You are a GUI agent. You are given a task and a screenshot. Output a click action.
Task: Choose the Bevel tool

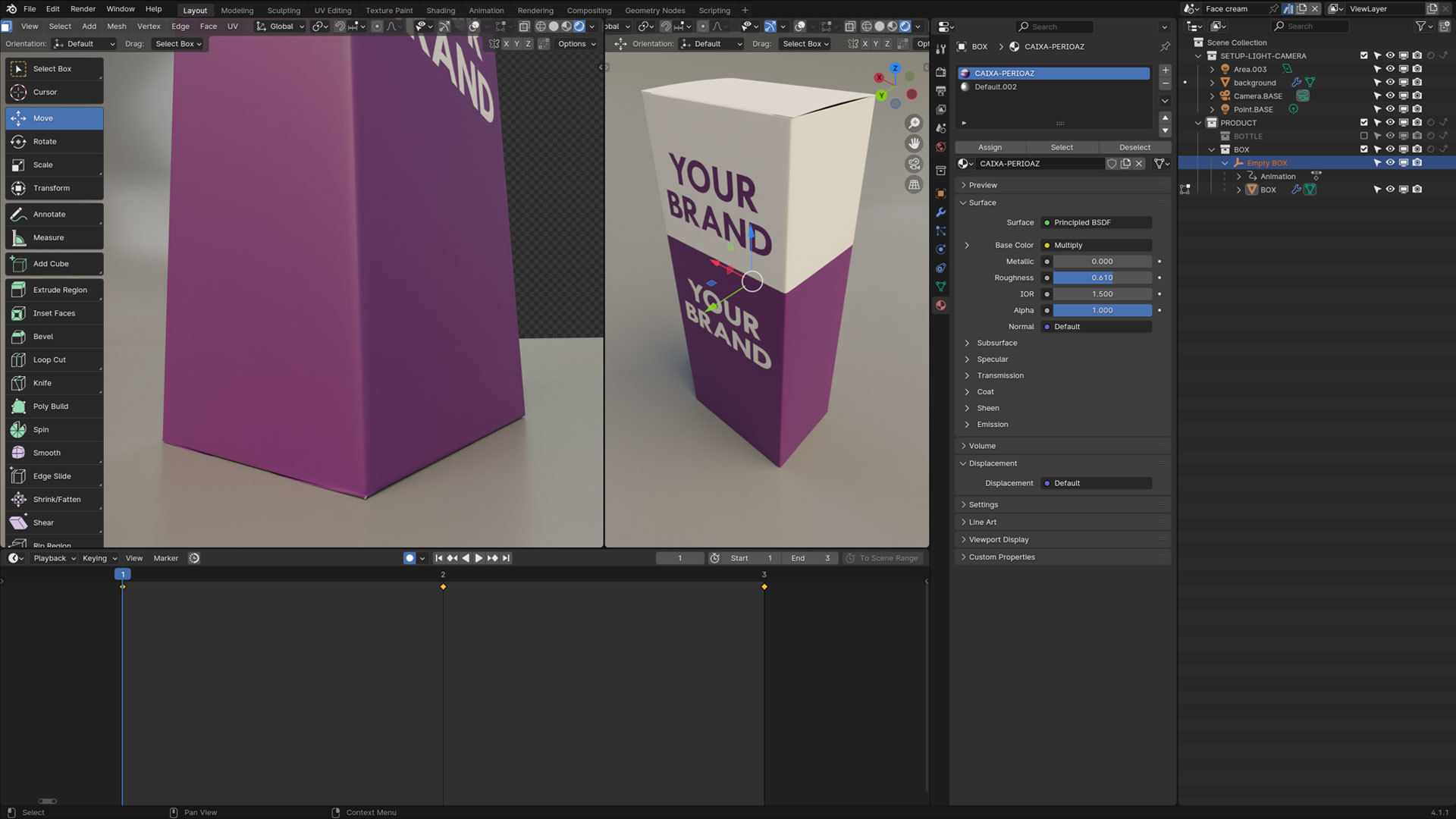[x=54, y=337]
